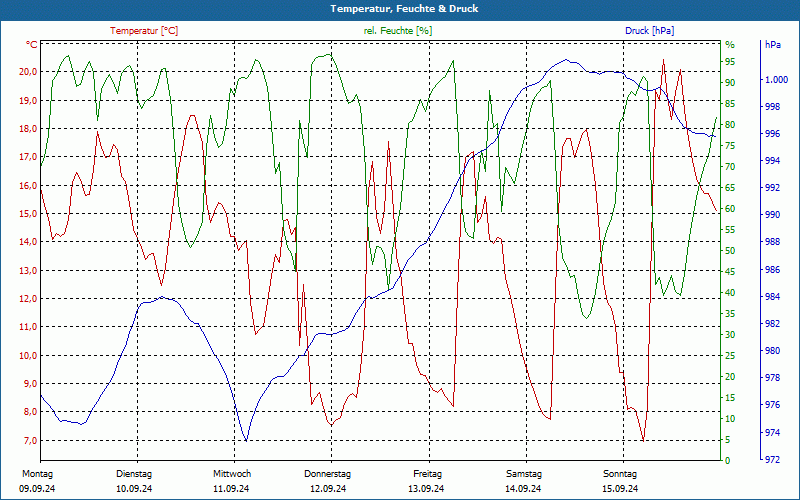
Task: Click the '35' humidity axis value
Action: click(x=730, y=314)
